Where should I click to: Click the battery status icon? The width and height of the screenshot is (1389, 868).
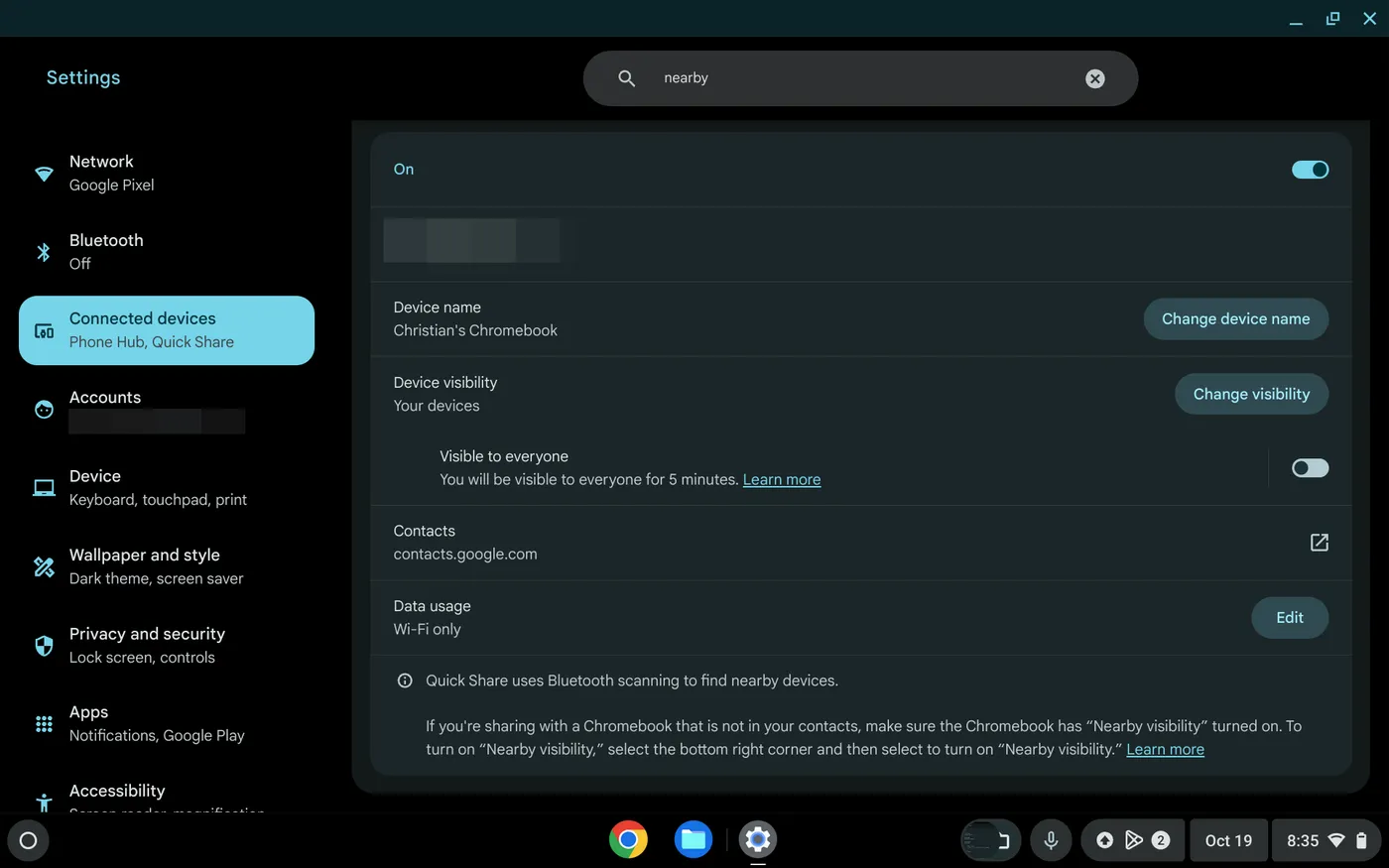[1361, 840]
